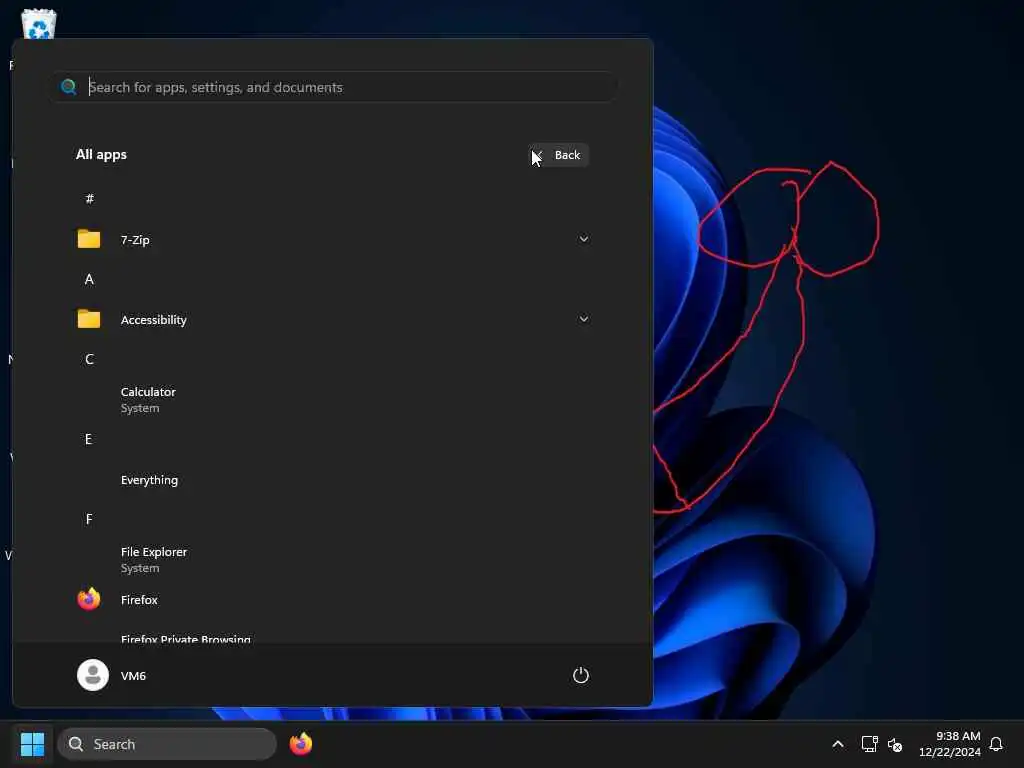
Task: Jump using the # letter header
Action: [x=89, y=199]
